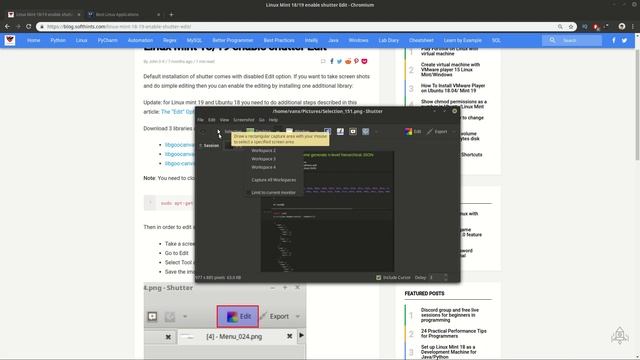The width and height of the screenshot is (640, 360).
Task: Open '24 Practical Performance Tips for Programmers' post
Action: [453, 333]
